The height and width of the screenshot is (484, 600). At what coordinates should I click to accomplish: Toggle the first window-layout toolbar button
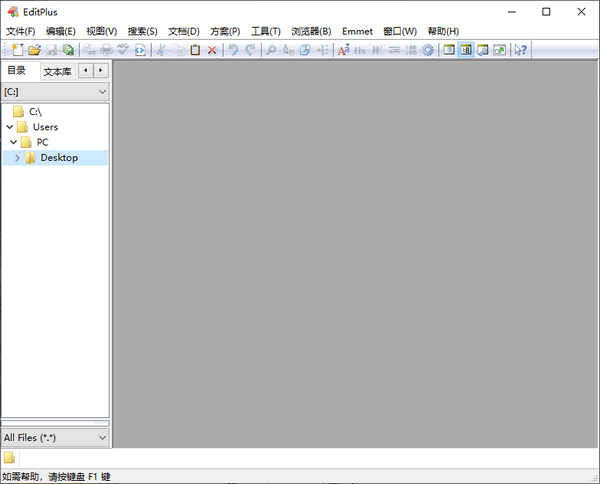(x=449, y=50)
